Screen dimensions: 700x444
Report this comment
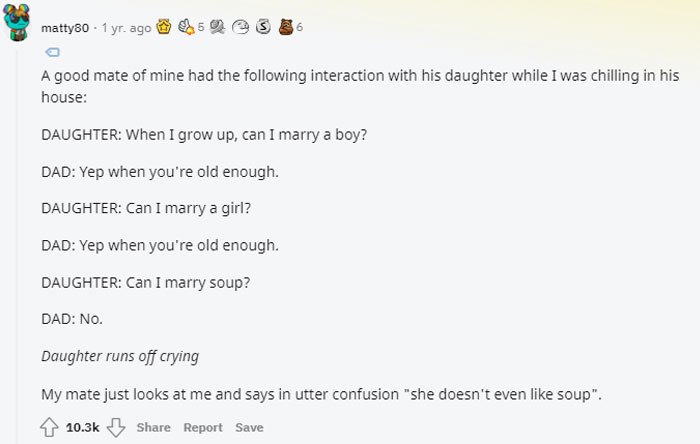click(x=203, y=427)
